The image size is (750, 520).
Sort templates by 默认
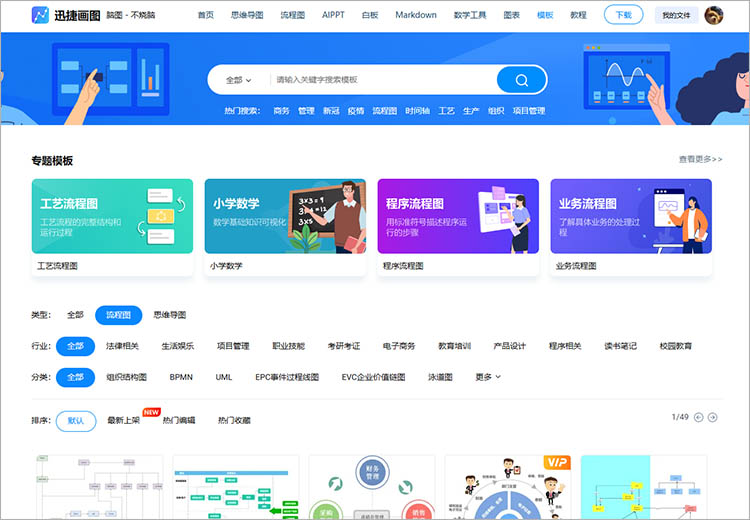click(76, 421)
